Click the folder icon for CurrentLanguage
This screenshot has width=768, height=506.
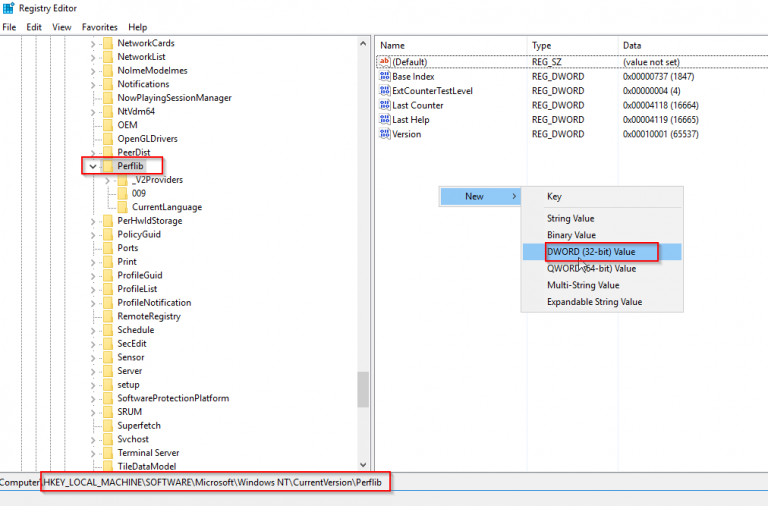tap(122, 207)
